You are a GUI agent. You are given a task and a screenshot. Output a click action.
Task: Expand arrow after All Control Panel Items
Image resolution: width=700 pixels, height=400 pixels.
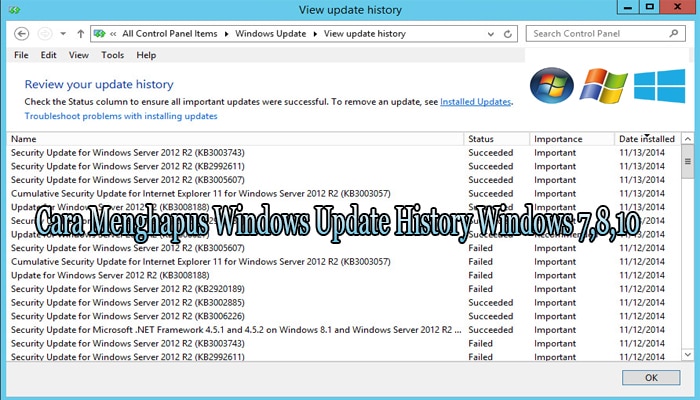226,34
